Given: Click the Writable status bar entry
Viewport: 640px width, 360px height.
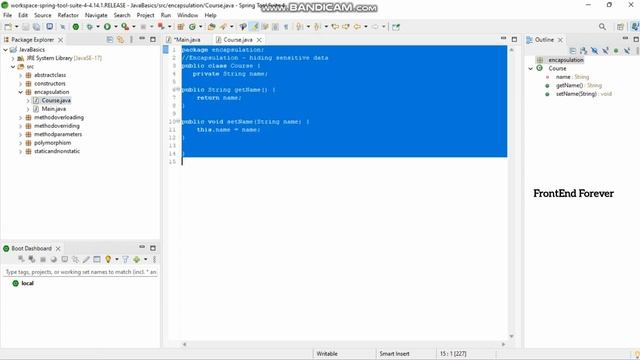Looking at the screenshot, I should pyautogui.click(x=327, y=354).
